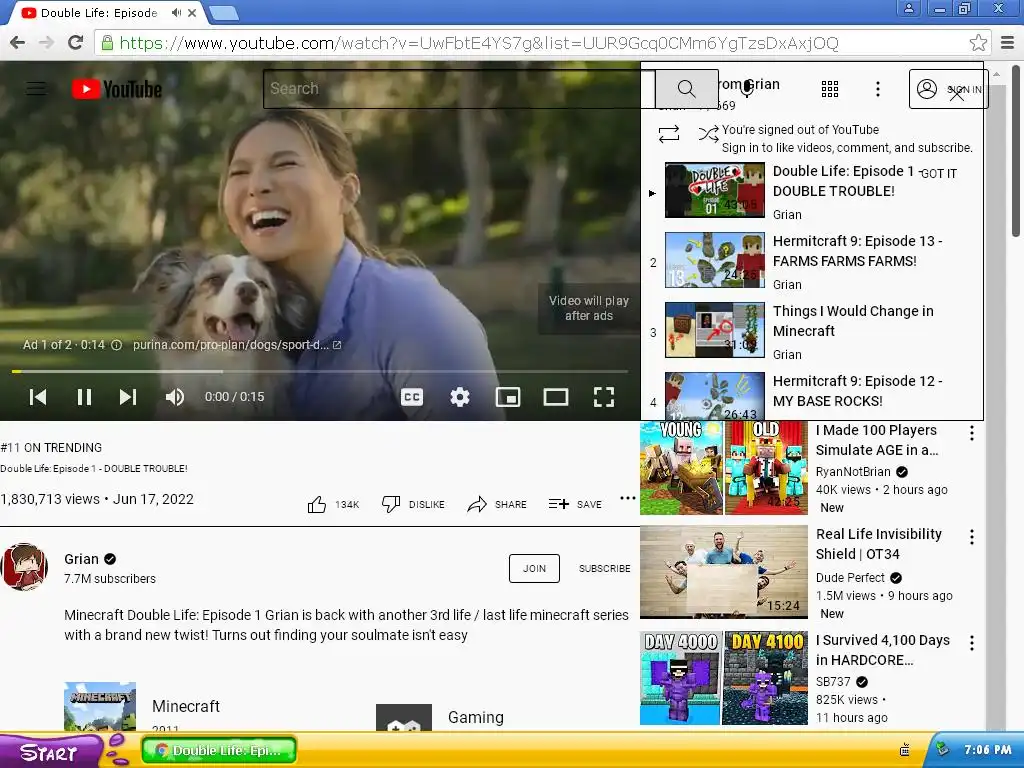This screenshot has height=768, width=1024.
Task: Open options menu for RyanNotBrian video
Action: [972, 433]
